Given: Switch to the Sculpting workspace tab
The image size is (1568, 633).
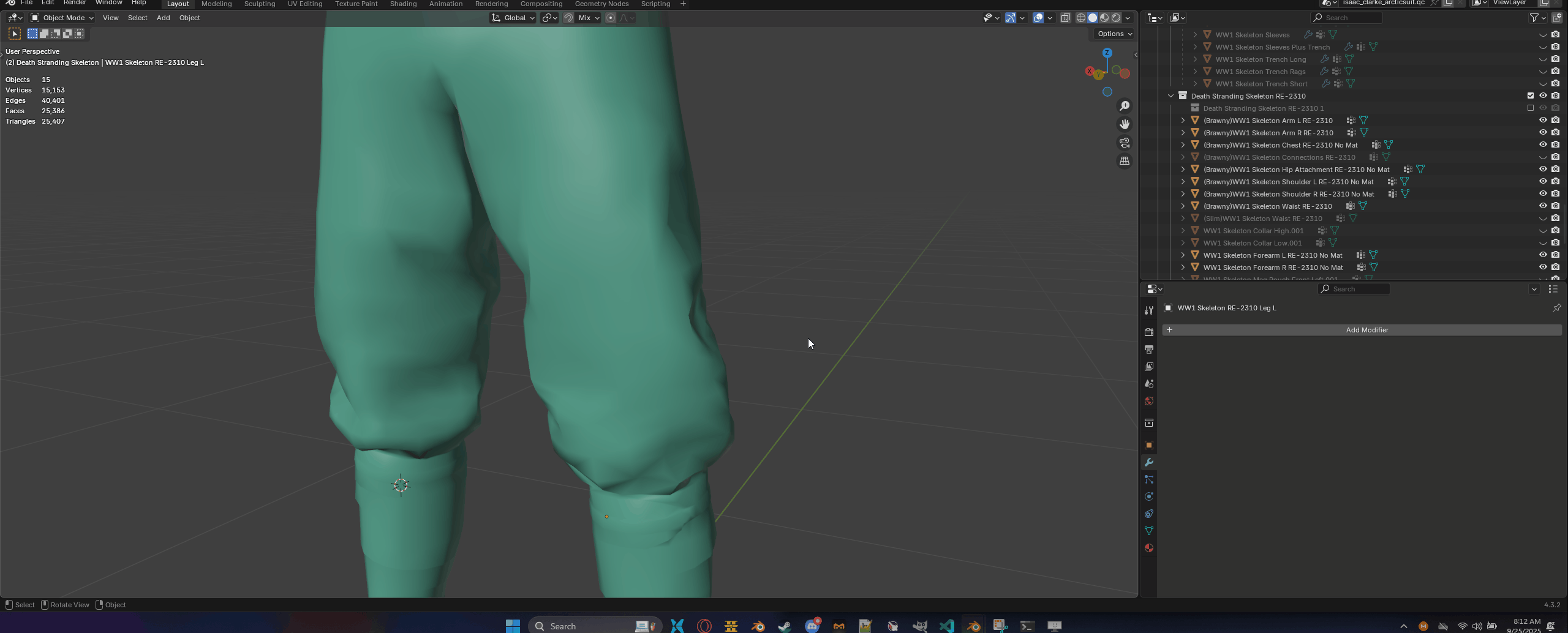Looking at the screenshot, I should (260, 4).
